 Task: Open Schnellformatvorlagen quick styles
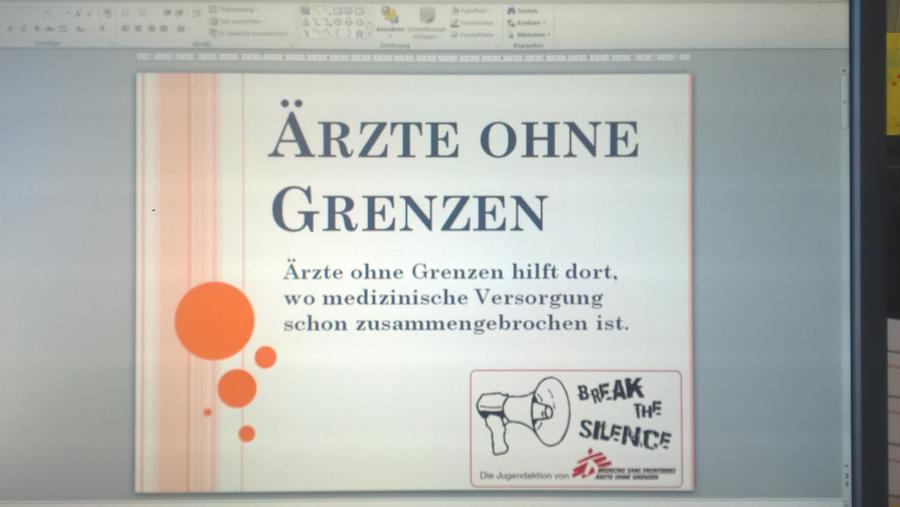click(x=426, y=23)
